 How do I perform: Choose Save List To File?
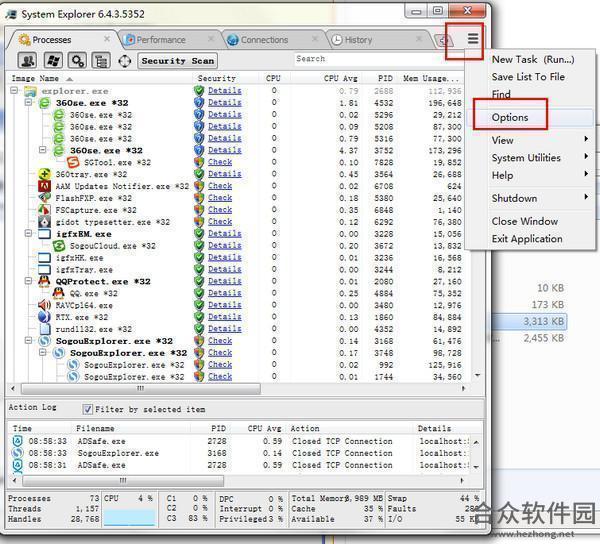530,77
